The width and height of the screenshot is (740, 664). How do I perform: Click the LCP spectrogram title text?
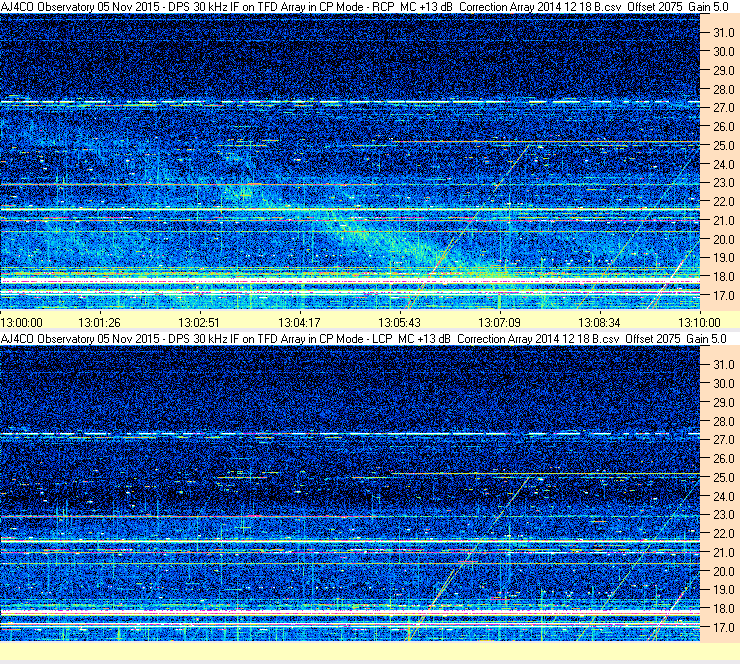click(x=363, y=339)
